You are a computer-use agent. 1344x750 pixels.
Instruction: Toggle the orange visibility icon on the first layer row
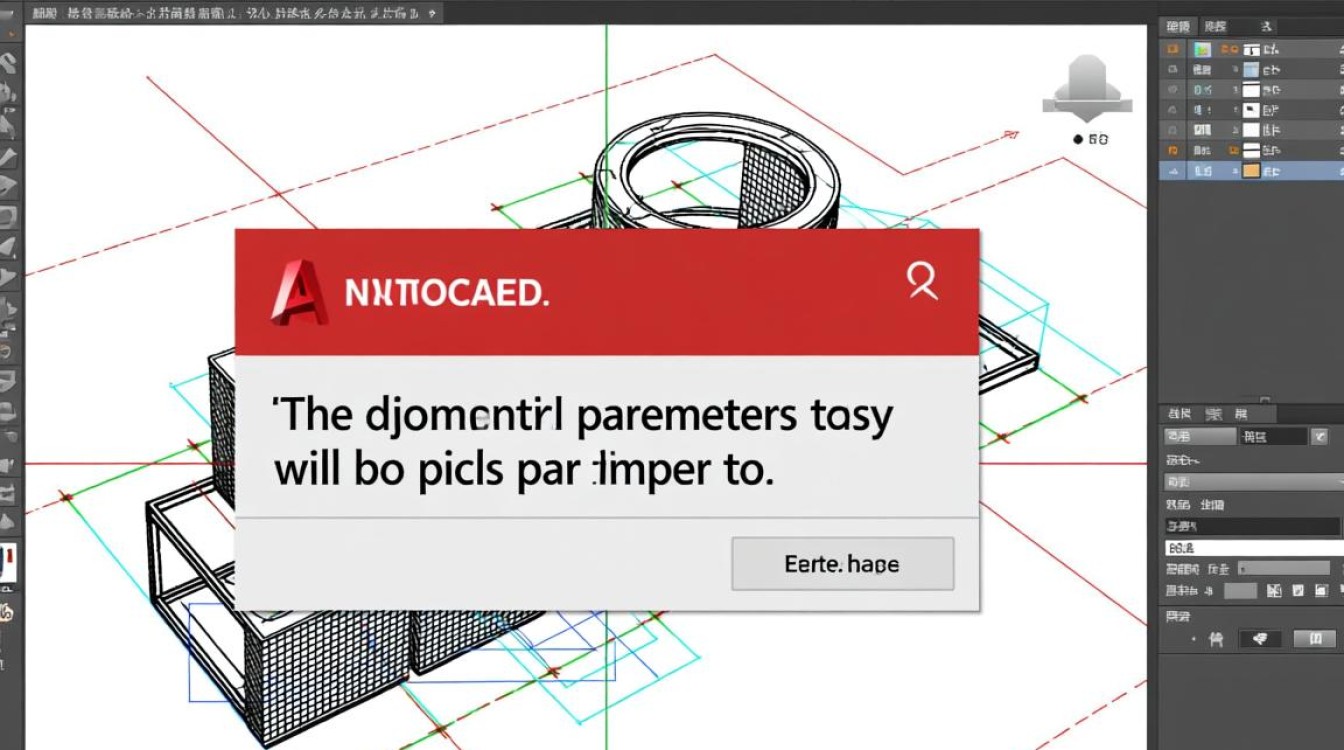point(1174,49)
